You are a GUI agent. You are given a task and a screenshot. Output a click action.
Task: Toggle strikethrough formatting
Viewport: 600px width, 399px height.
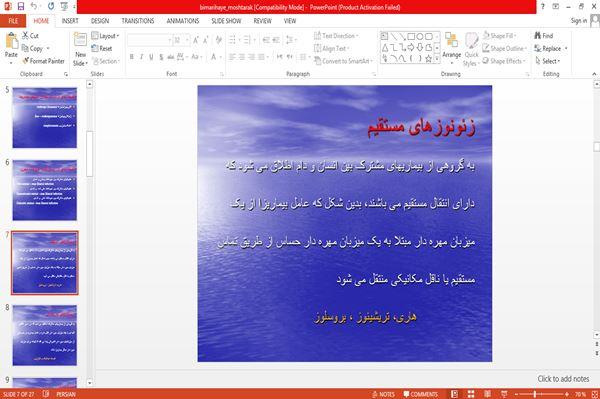point(171,57)
